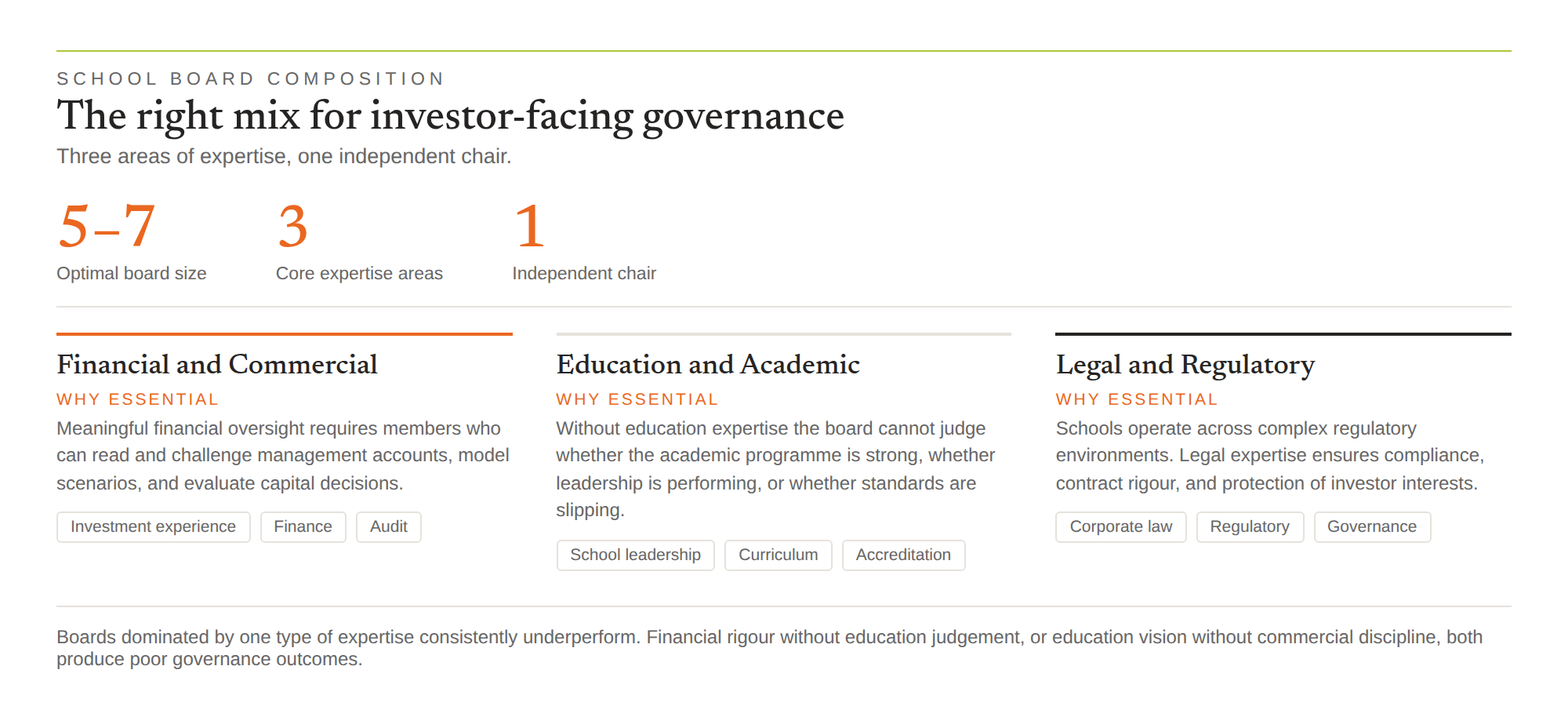
Task: Choose the Accreditation tag
Action: (903, 555)
